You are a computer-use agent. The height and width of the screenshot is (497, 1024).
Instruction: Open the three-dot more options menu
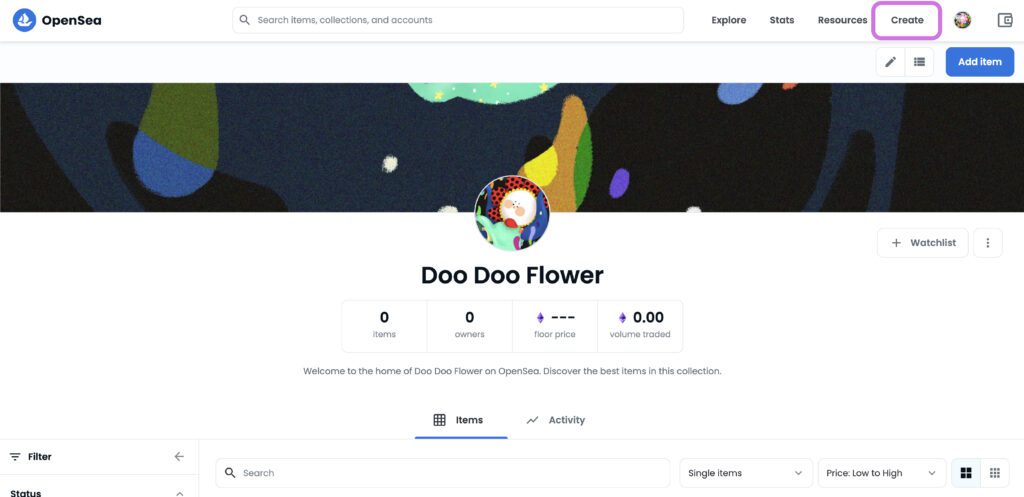tap(987, 243)
